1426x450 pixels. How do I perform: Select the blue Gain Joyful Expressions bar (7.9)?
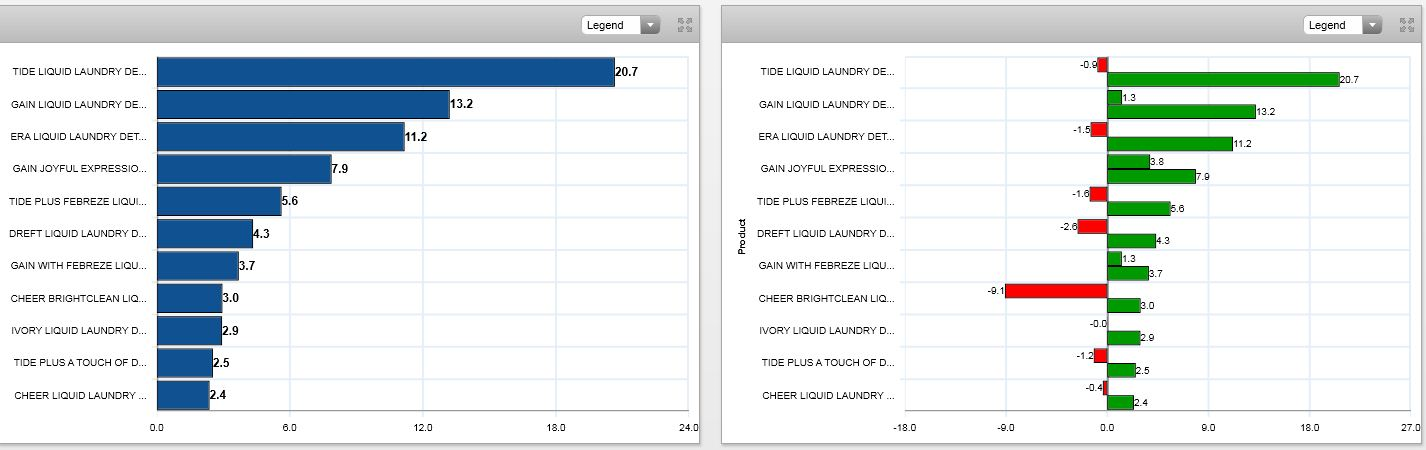tap(244, 169)
